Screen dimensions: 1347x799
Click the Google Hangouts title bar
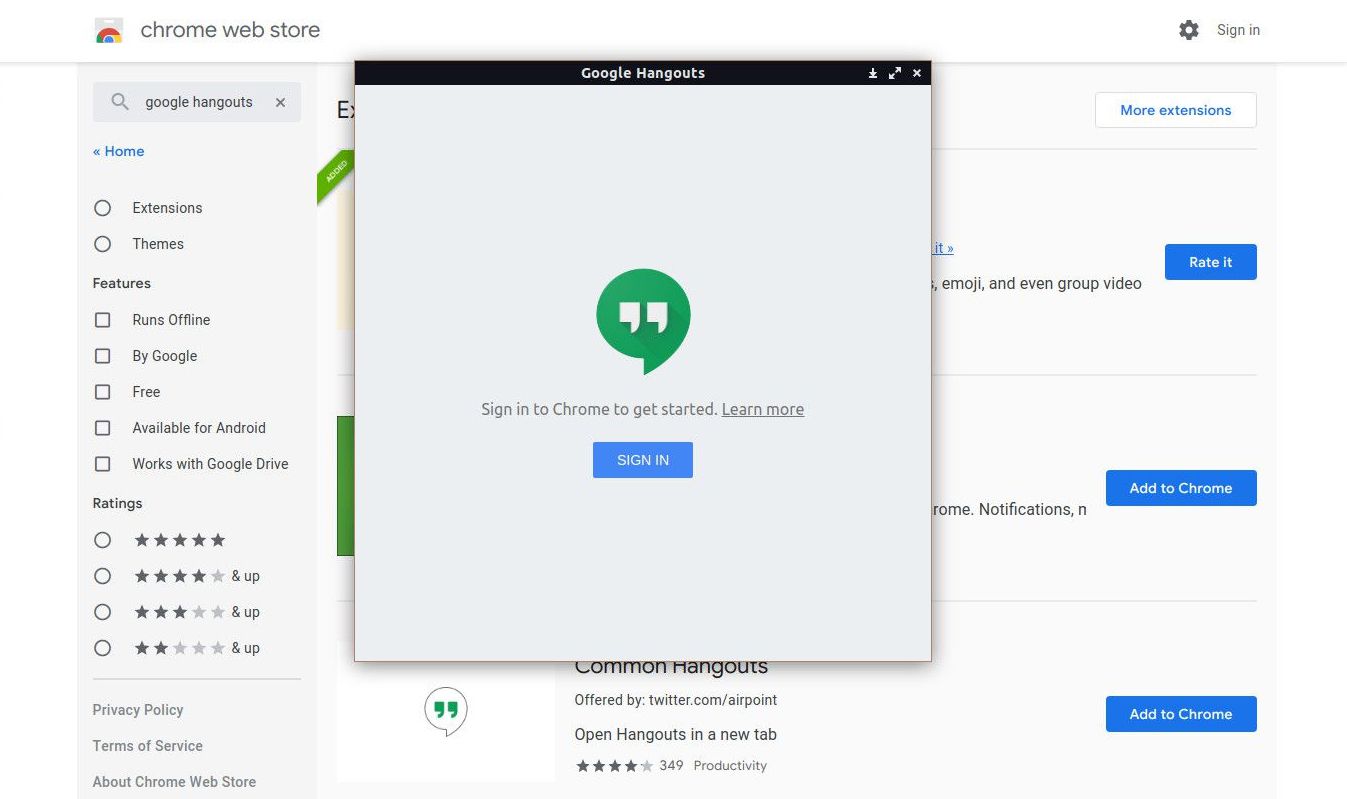(643, 73)
